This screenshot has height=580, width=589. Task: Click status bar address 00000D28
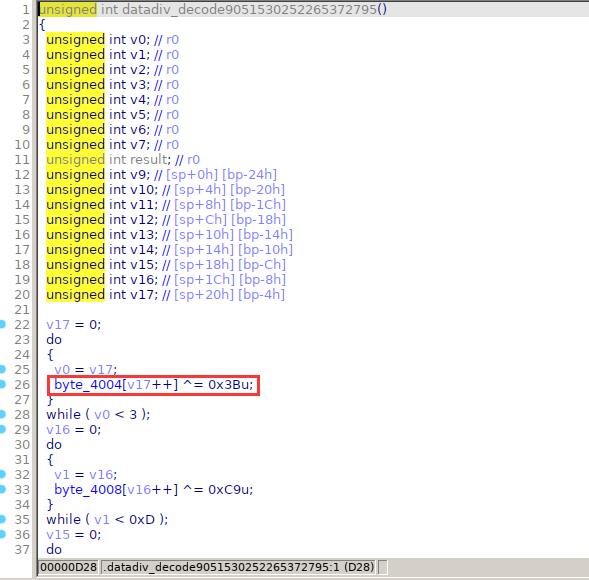[68, 567]
